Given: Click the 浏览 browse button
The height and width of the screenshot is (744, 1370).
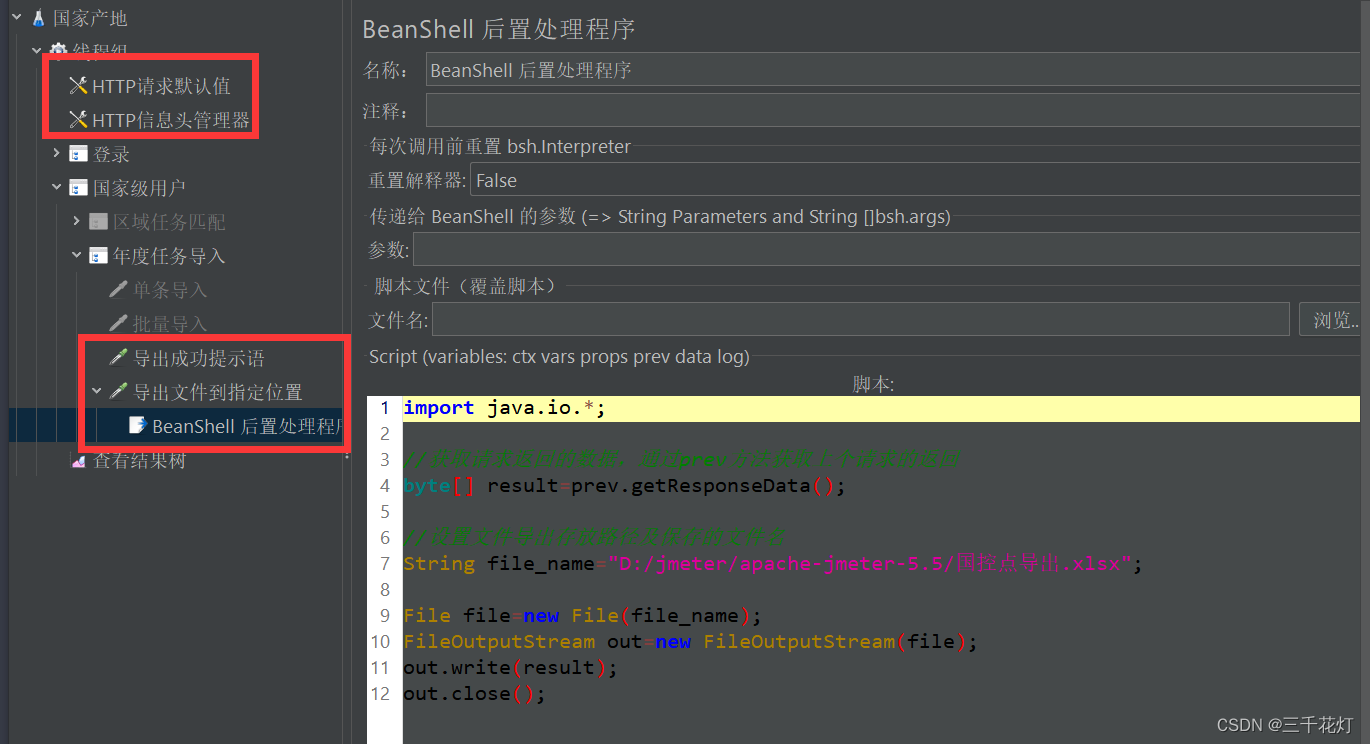Looking at the screenshot, I should (x=1330, y=320).
